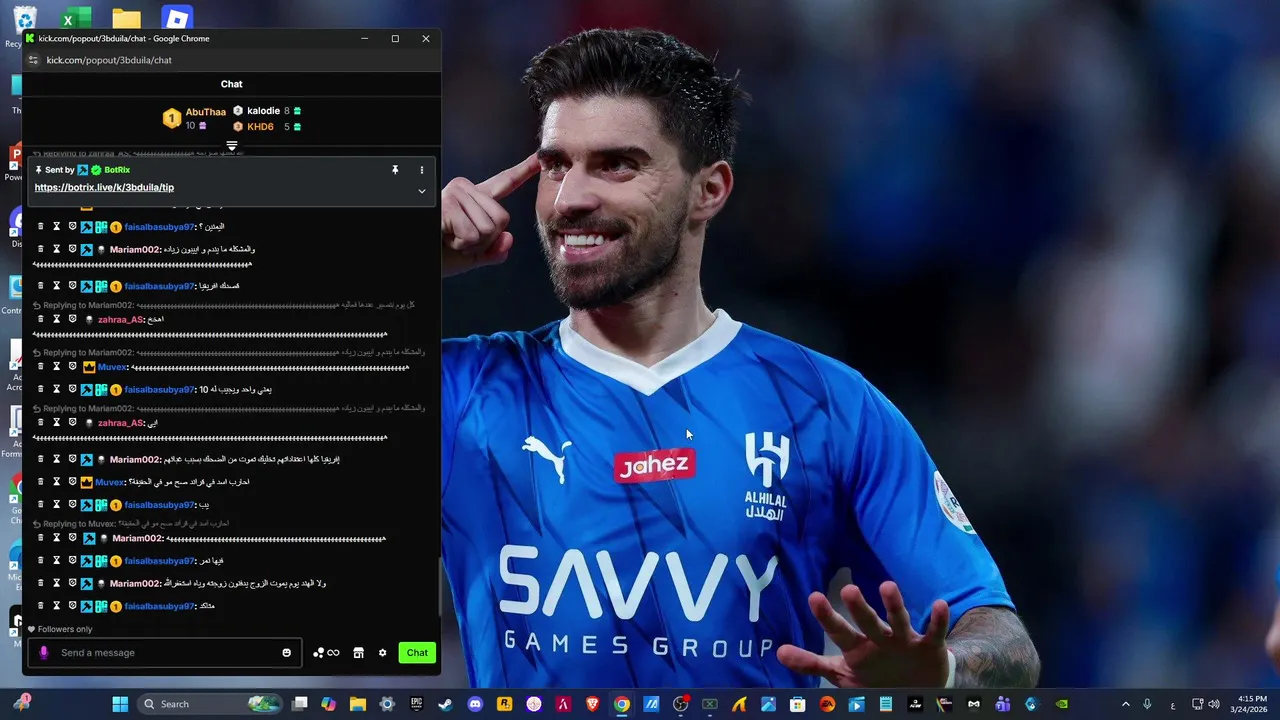Switch to Google Chrome in the taskbar

point(621,704)
